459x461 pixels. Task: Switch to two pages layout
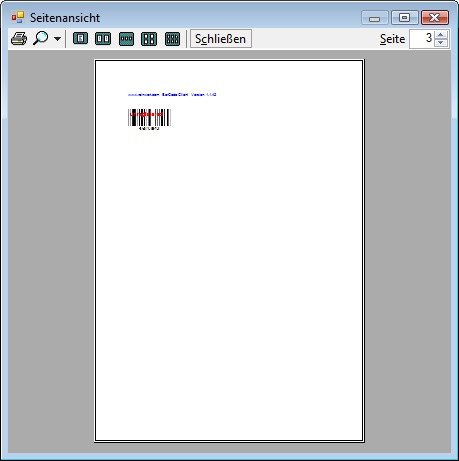[103, 39]
